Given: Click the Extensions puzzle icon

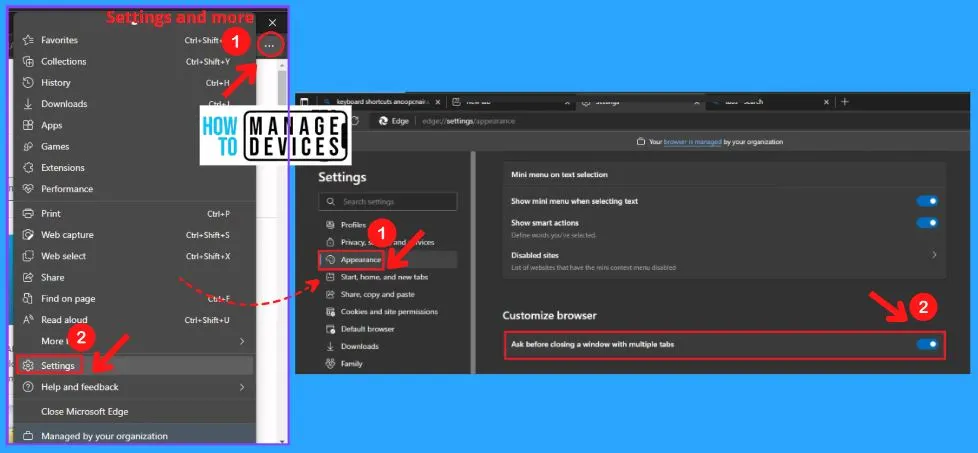Looking at the screenshot, I should 27,167.
